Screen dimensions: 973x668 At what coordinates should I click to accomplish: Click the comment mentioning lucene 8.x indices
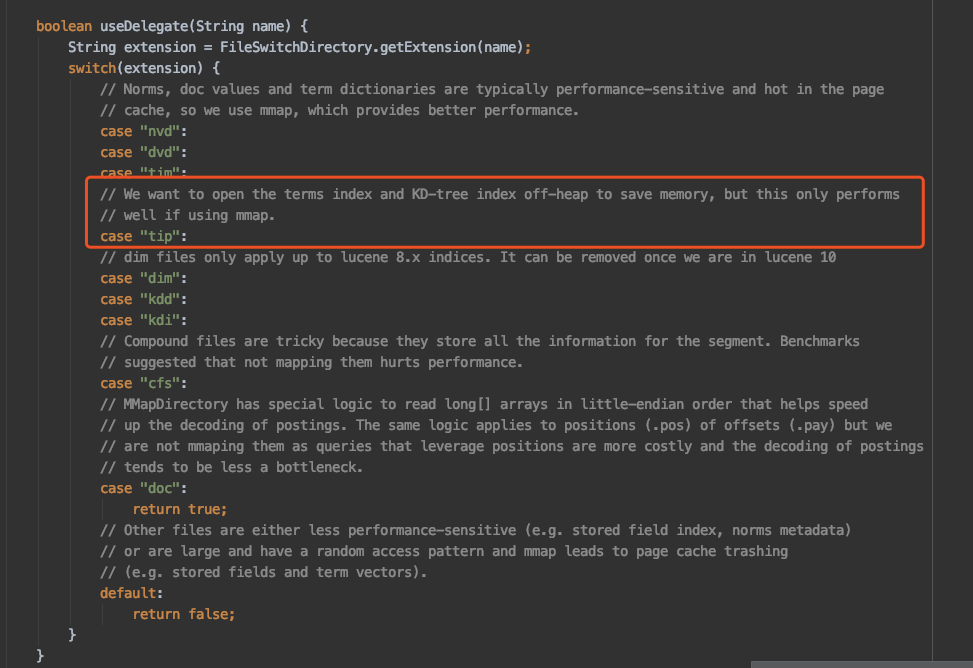click(468, 258)
